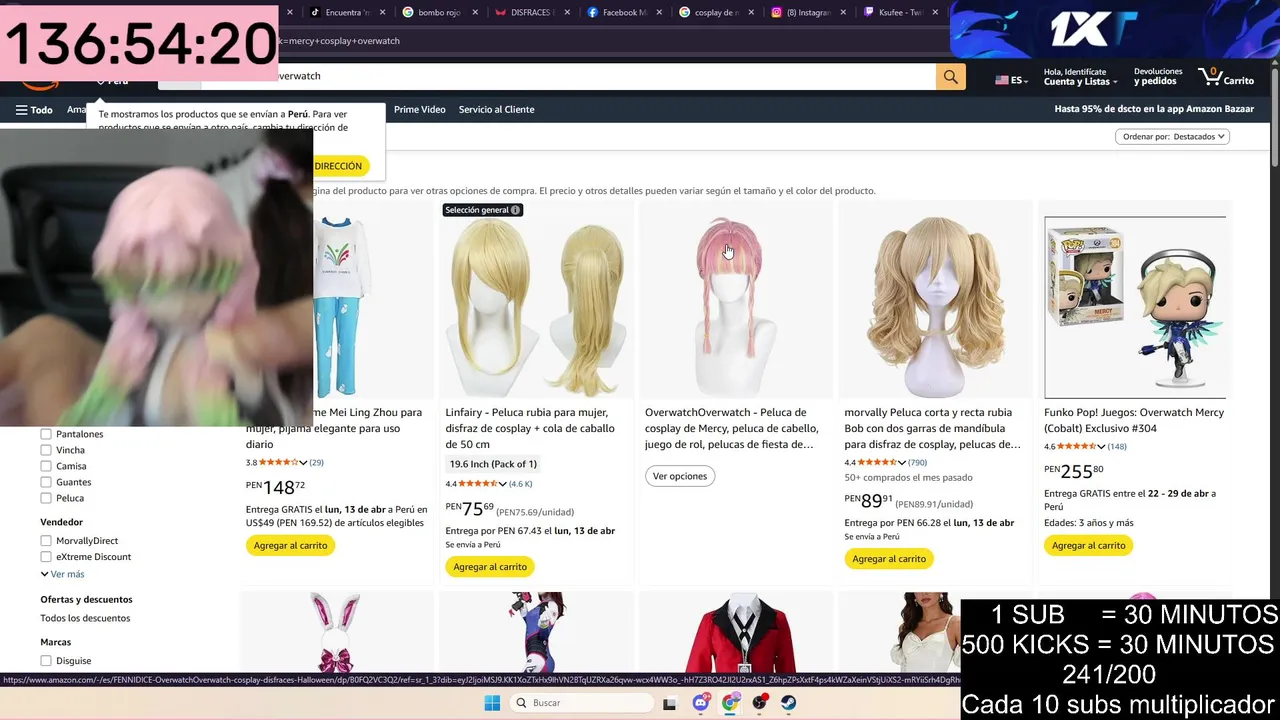Add morvally wig to cart

tap(889, 559)
